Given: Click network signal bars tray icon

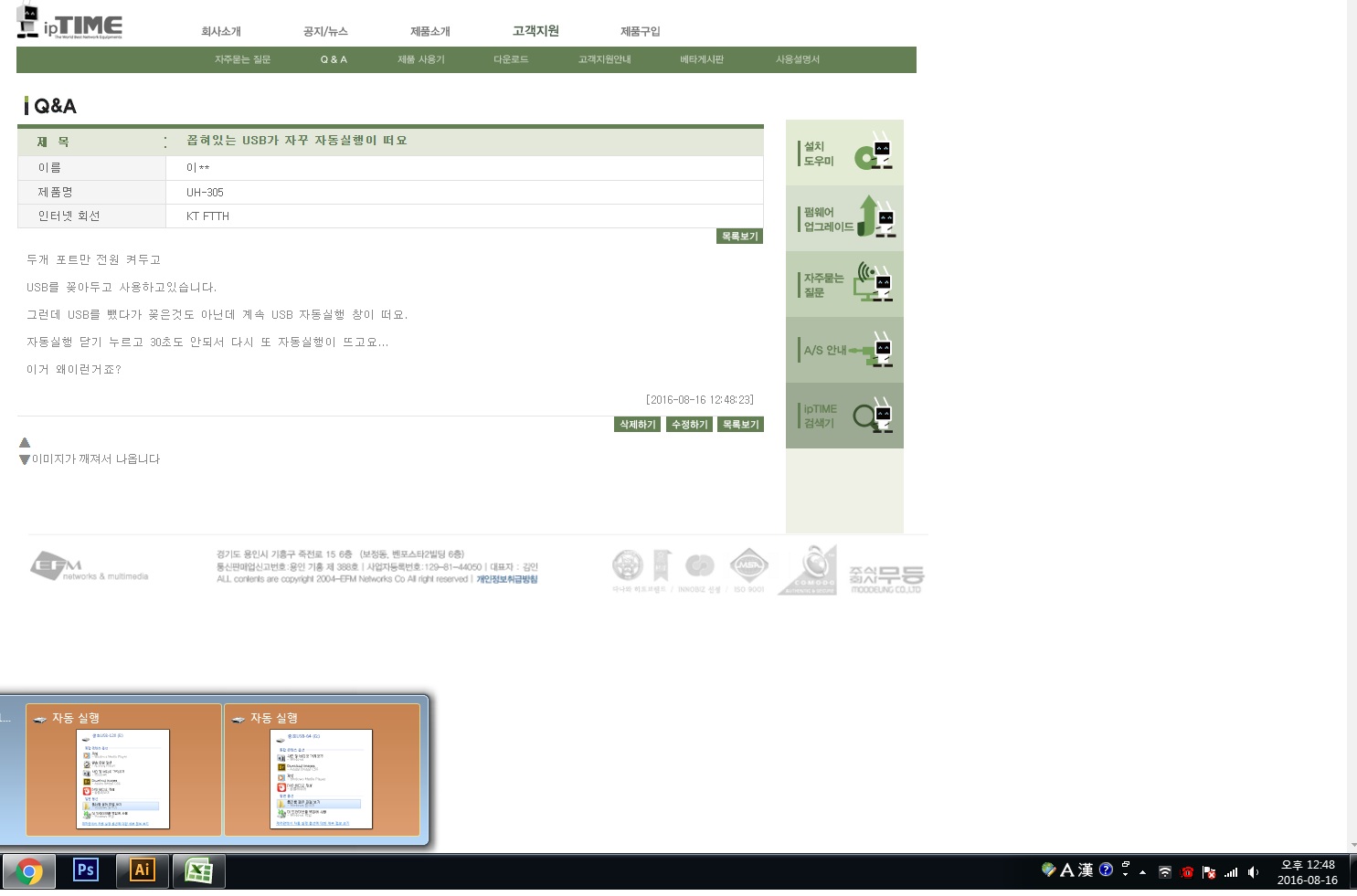Looking at the screenshot, I should tap(1231, 872).
